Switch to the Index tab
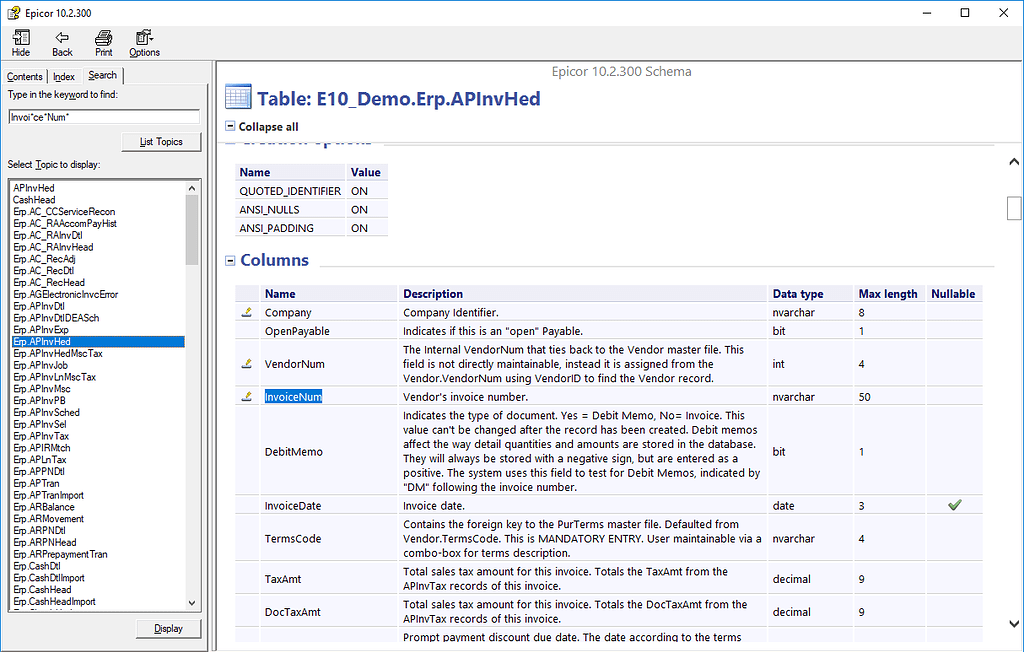The height and width of the screenshot is (652, 1024). [63, 75]
